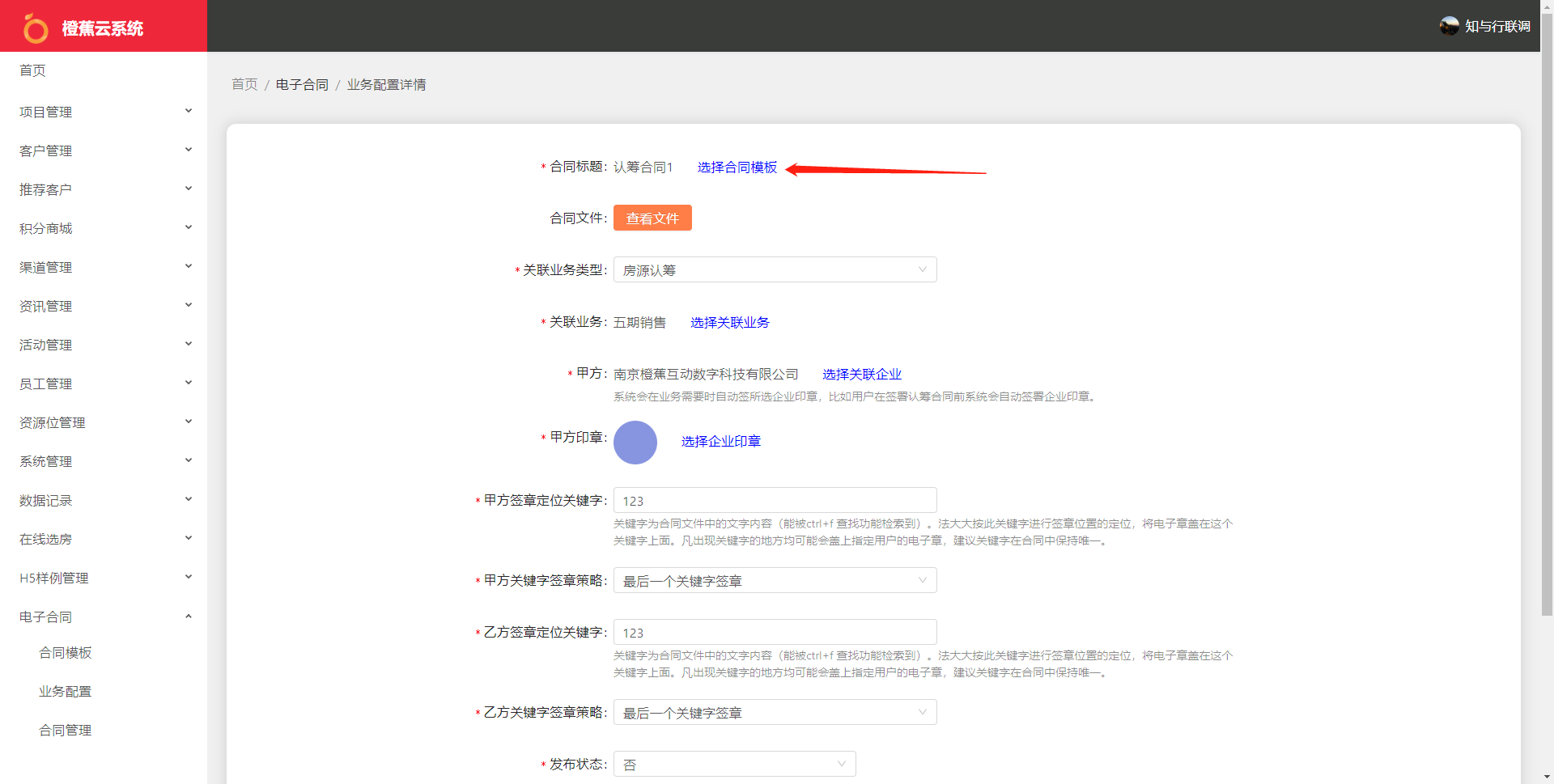Click the 选择企业印章 link
The image size is (1554, 784).
(720, 441)
